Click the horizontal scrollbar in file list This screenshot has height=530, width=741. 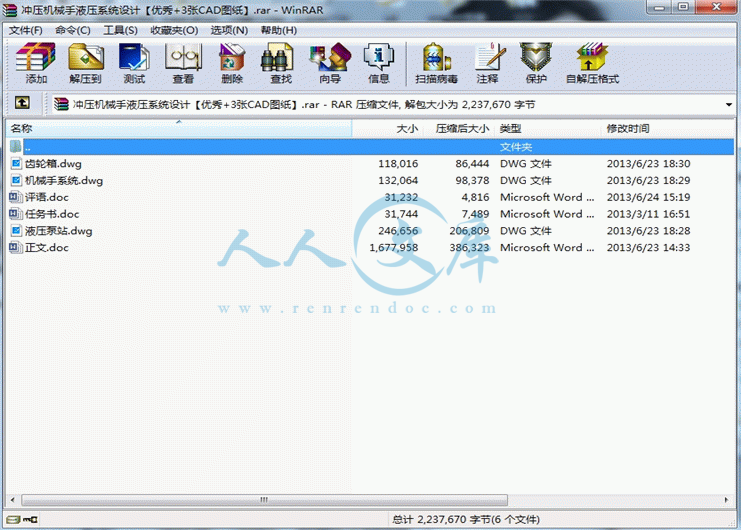coord(265,499)
